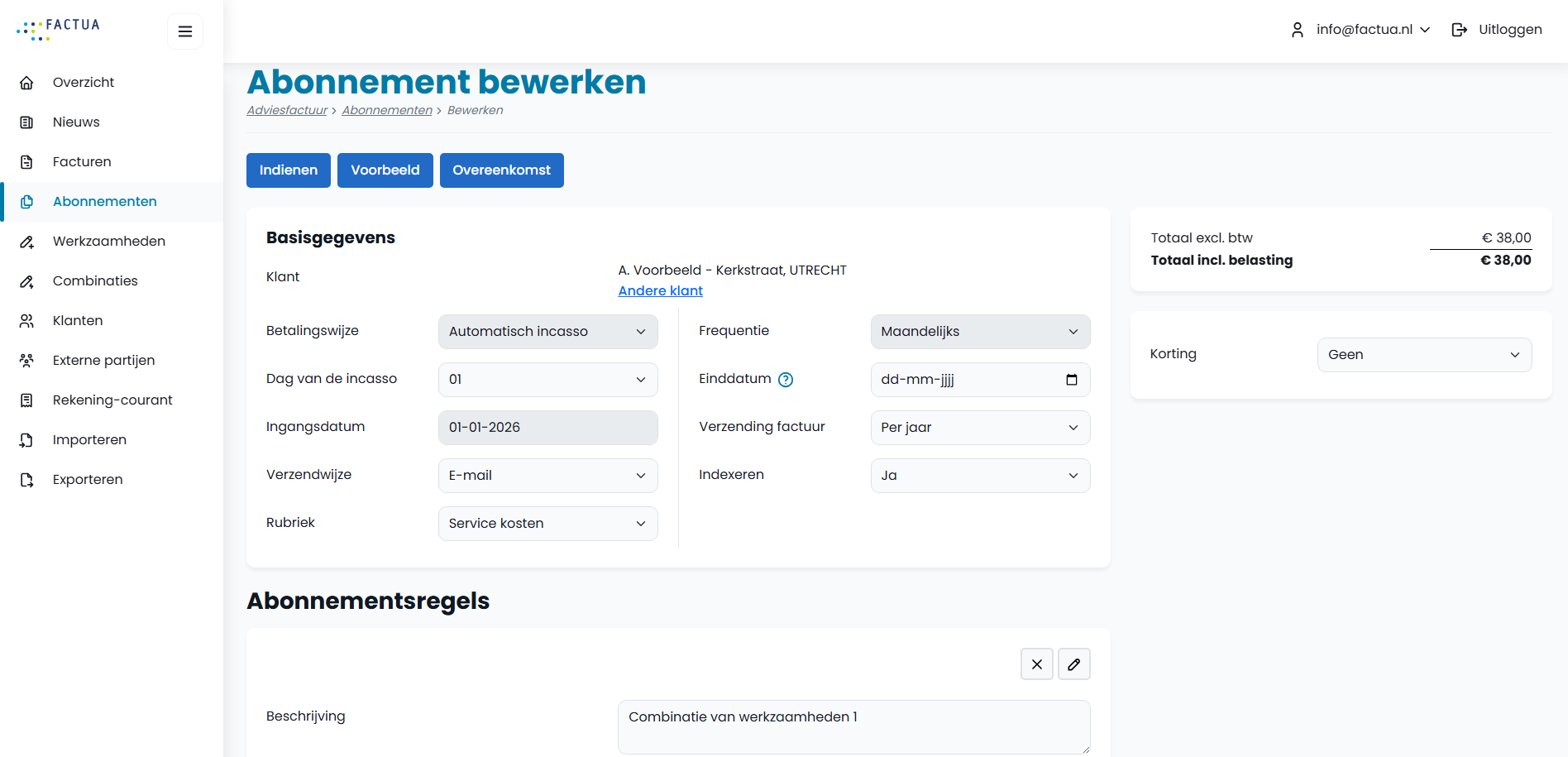This screenshot has height=757, width=1568.
Task: Click the newspaper icon beside Nieuws
Action: click(x=26, y=122)
